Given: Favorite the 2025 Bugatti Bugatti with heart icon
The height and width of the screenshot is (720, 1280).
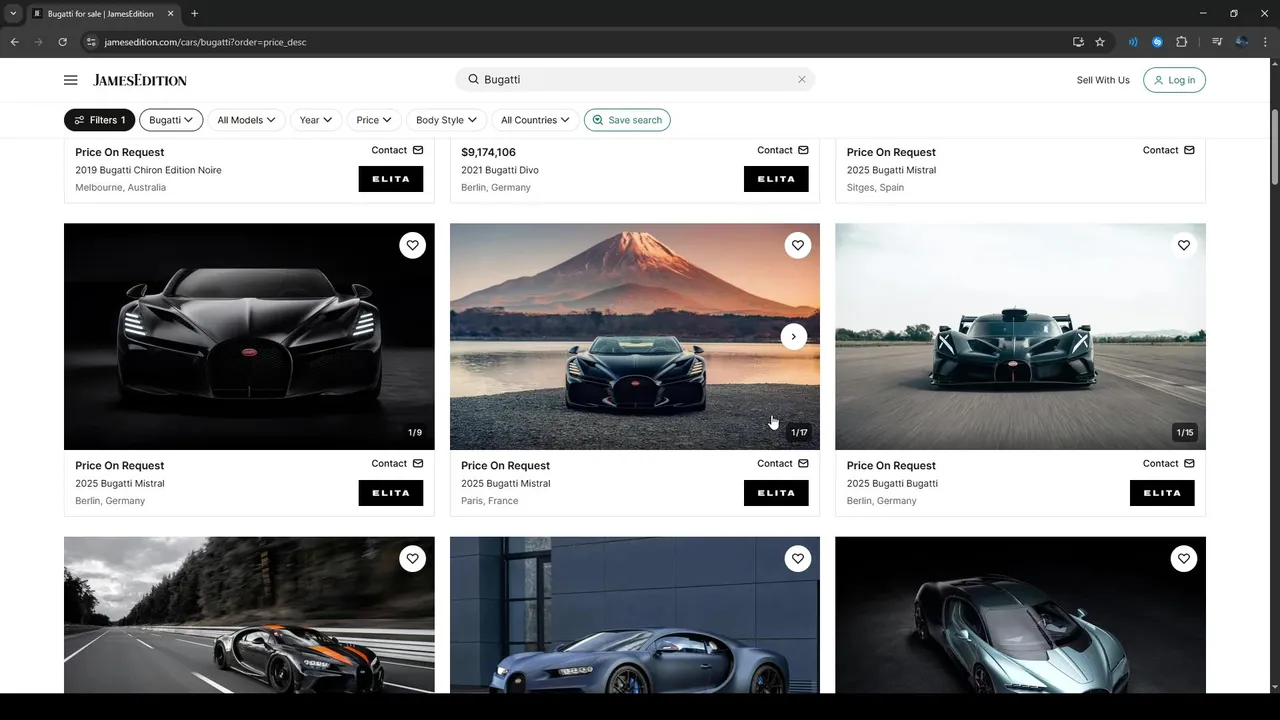Looking at the screenshot, I should click(1183, 245).
